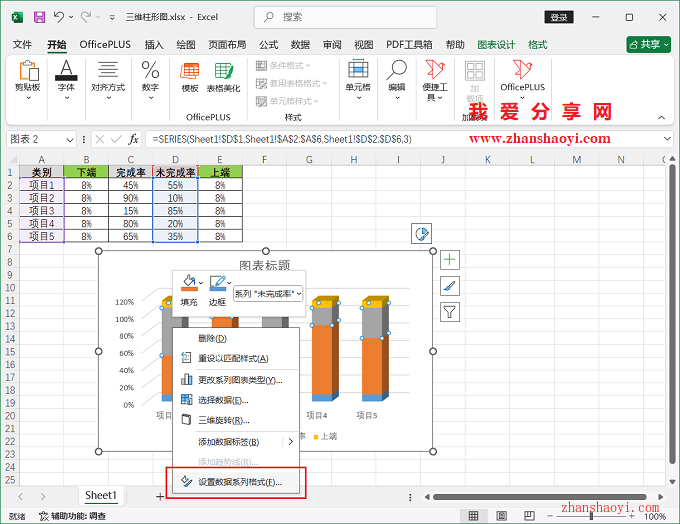This screenshot has height=524, width=680.
Task: Expand the 添加数据标签 submenu arrow
Action: 291,441
